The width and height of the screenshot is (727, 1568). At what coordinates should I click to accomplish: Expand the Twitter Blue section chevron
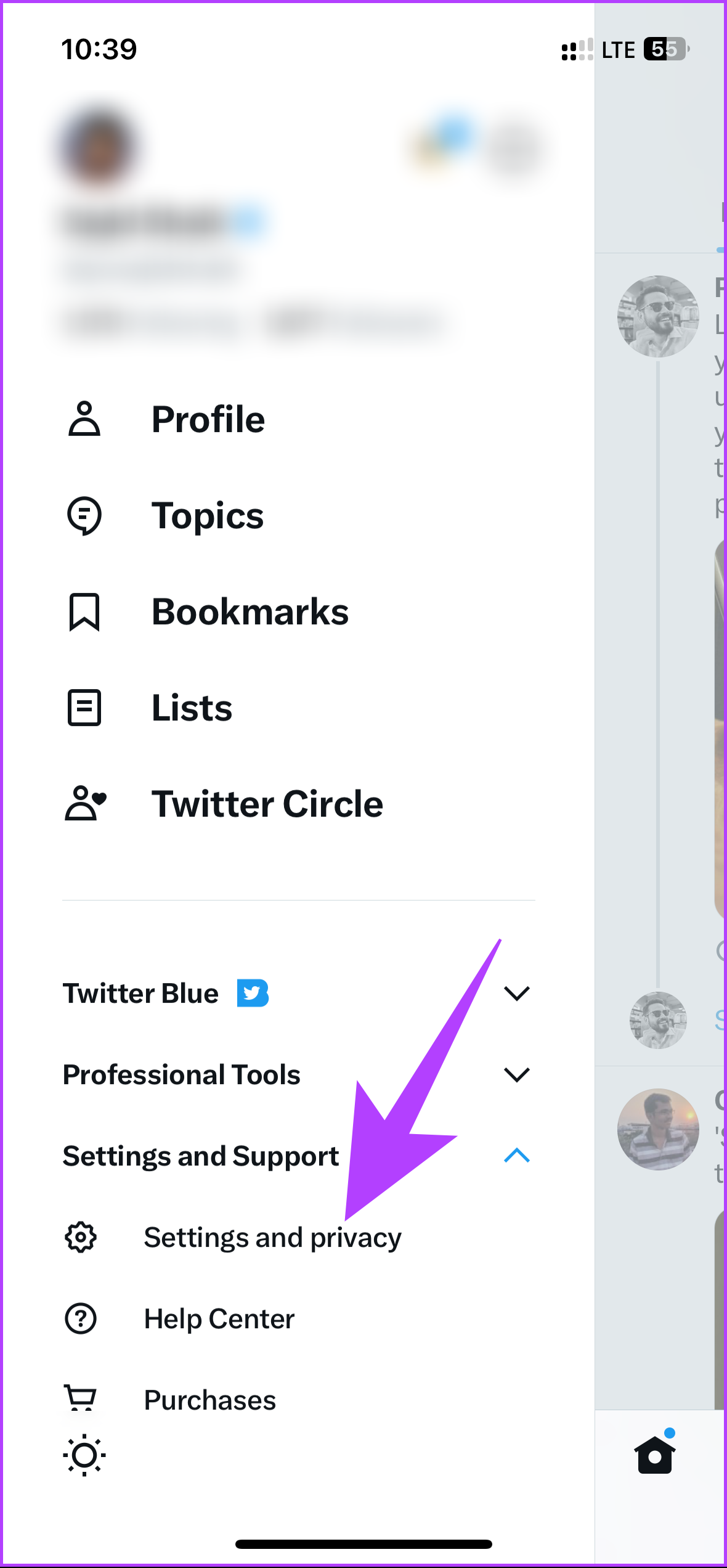pos(517,993)
